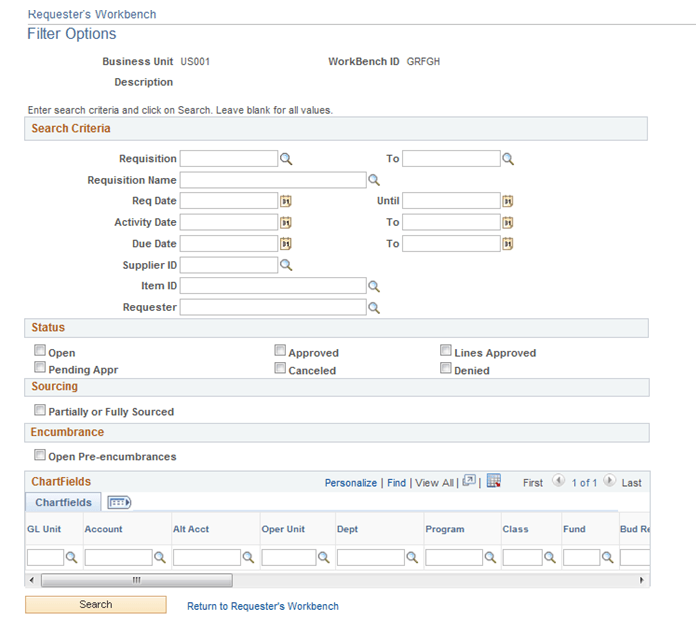This screenshot has height=626, width=696.
Task: Enable Open Pre-encumbrances checkbox
Action: 40,455
